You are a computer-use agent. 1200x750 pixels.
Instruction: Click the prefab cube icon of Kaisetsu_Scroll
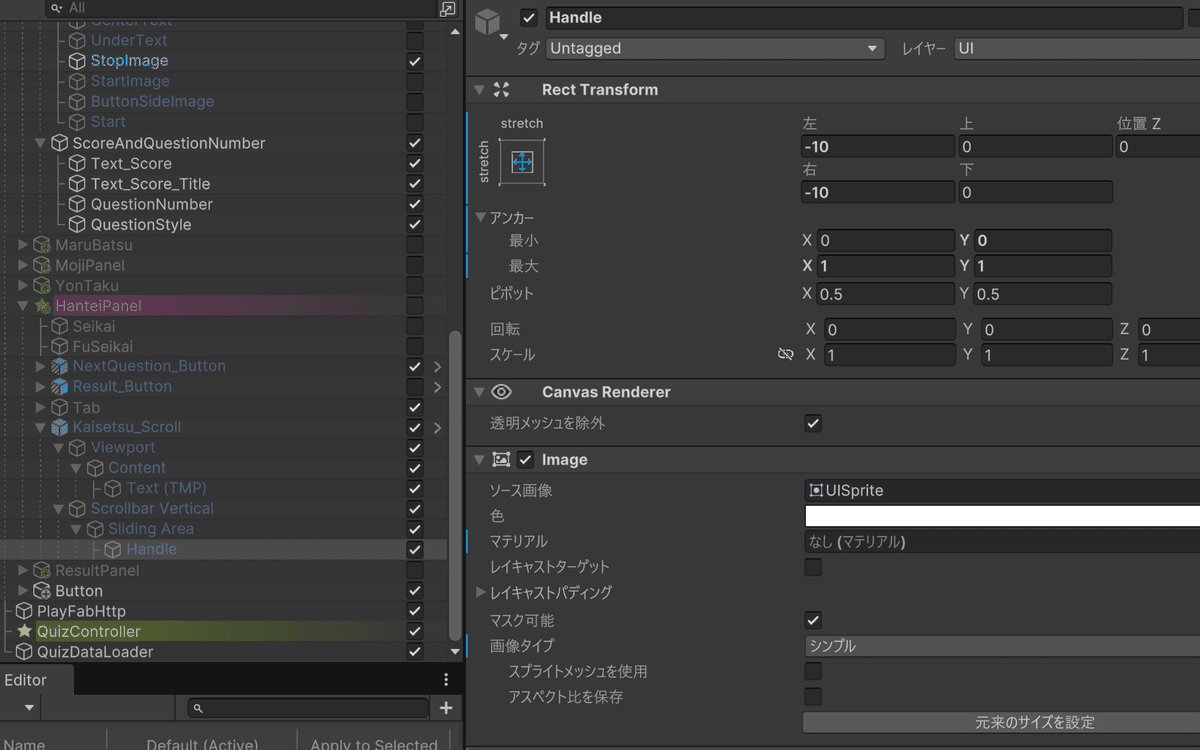click(x=59, y=427)
